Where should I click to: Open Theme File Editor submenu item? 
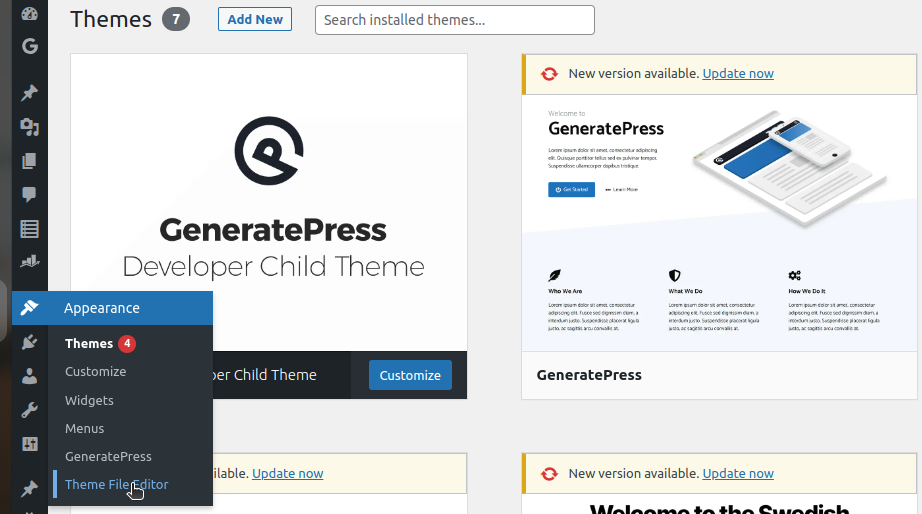116,485
